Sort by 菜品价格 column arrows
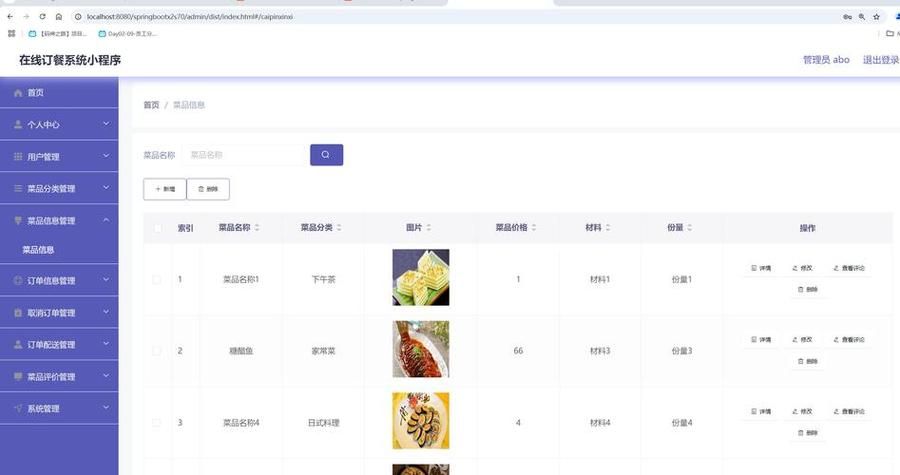The width and height of the screenshot is (900, 475). tap(535, 228)
